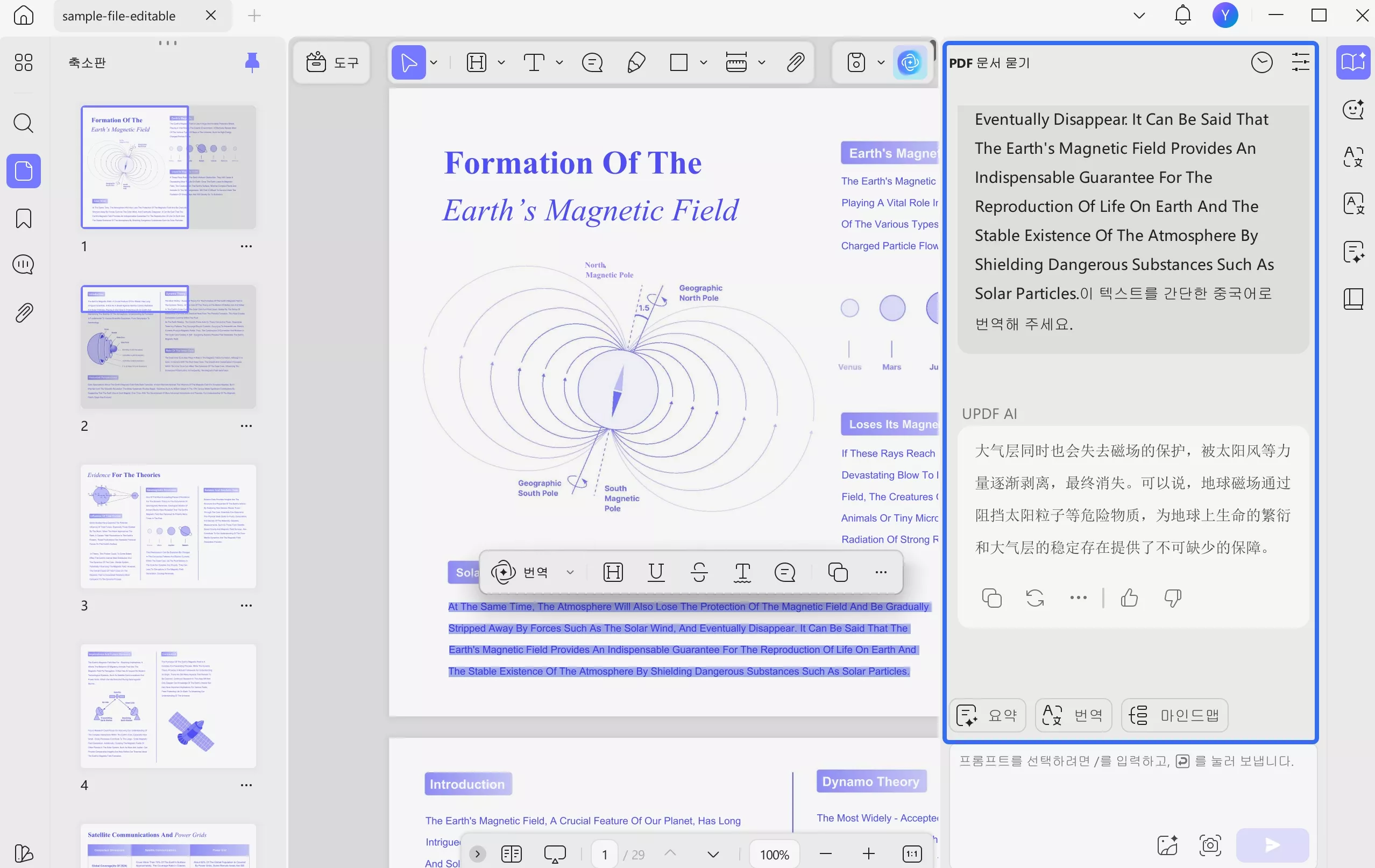Screen dimensions: 1375x868
Task: Select the pencil markup tool
Action: click(636, 62)
